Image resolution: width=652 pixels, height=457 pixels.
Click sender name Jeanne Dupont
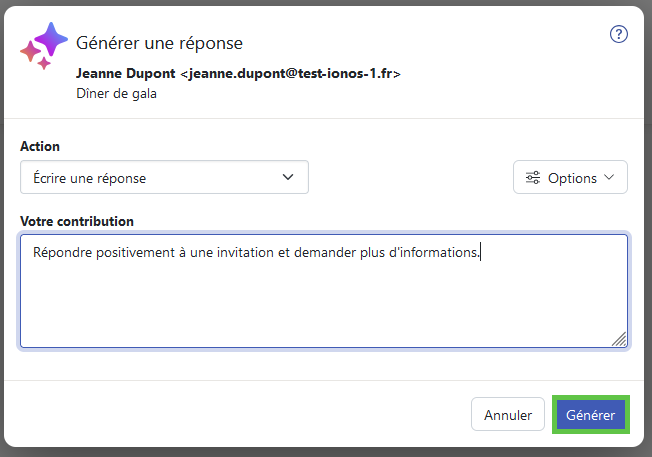(x=126, y=73)
